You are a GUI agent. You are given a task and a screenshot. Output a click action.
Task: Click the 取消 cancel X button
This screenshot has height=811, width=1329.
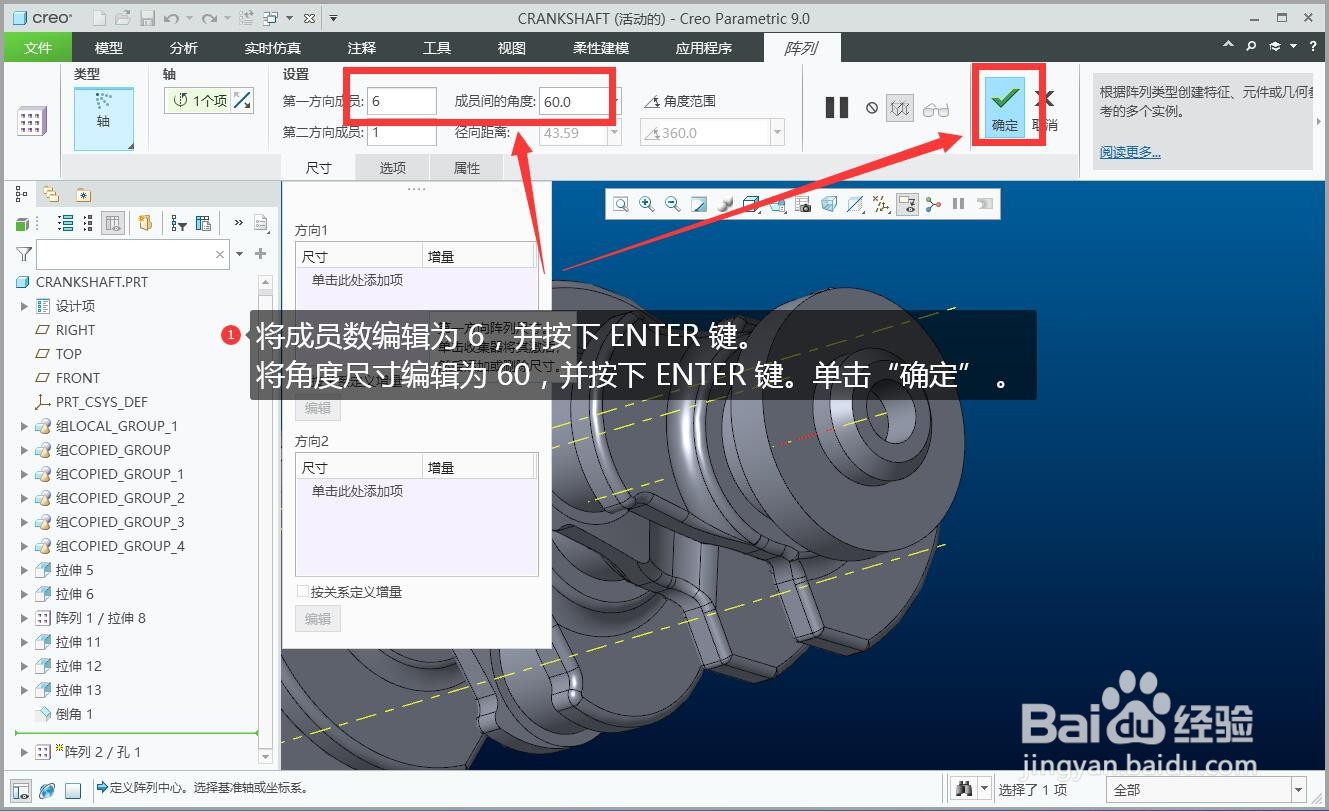(x=1045, y=107)
